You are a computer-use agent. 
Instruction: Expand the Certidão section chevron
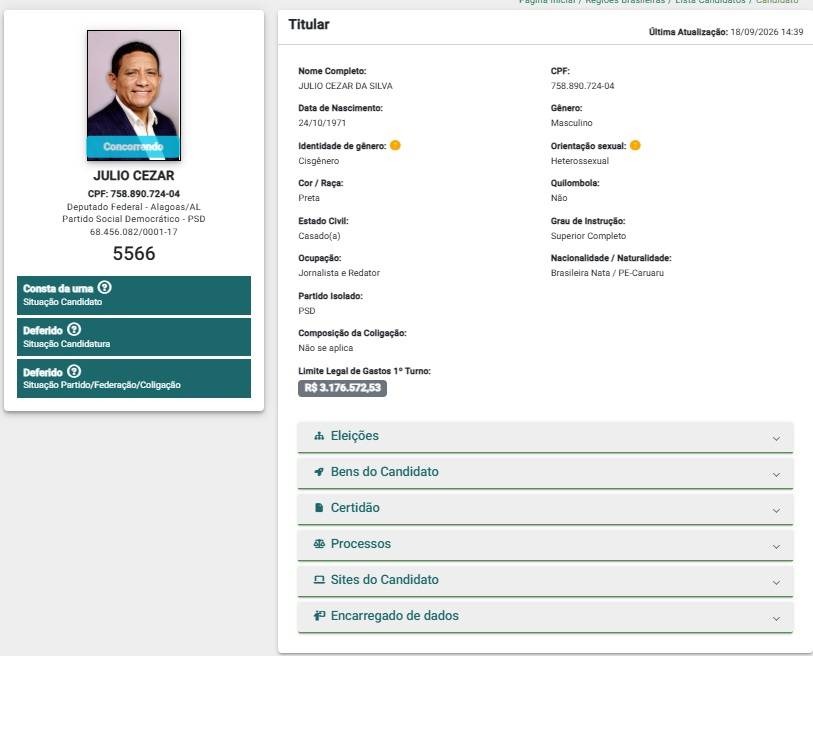[x=776, y=510]
